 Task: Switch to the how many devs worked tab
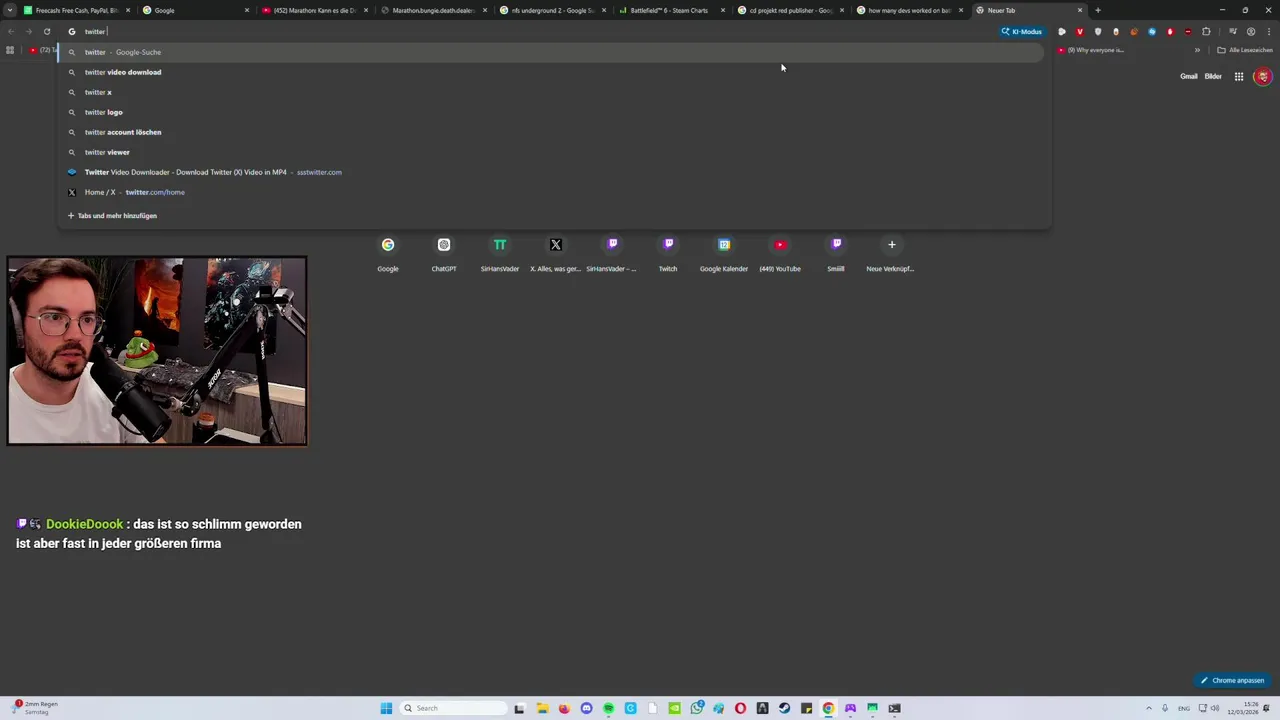tap(909, 10)
